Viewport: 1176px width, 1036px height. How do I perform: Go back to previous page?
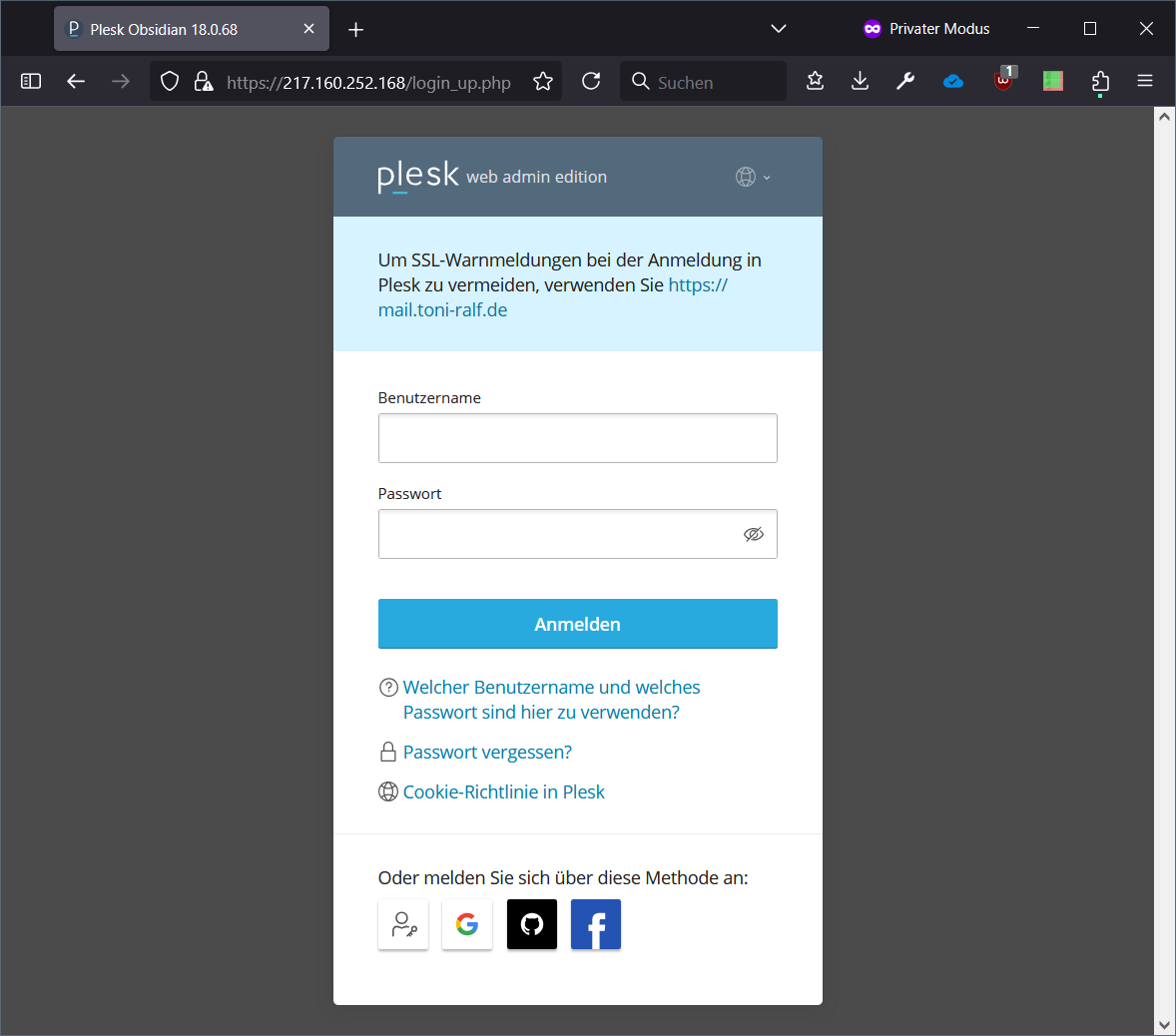point(76,81)
